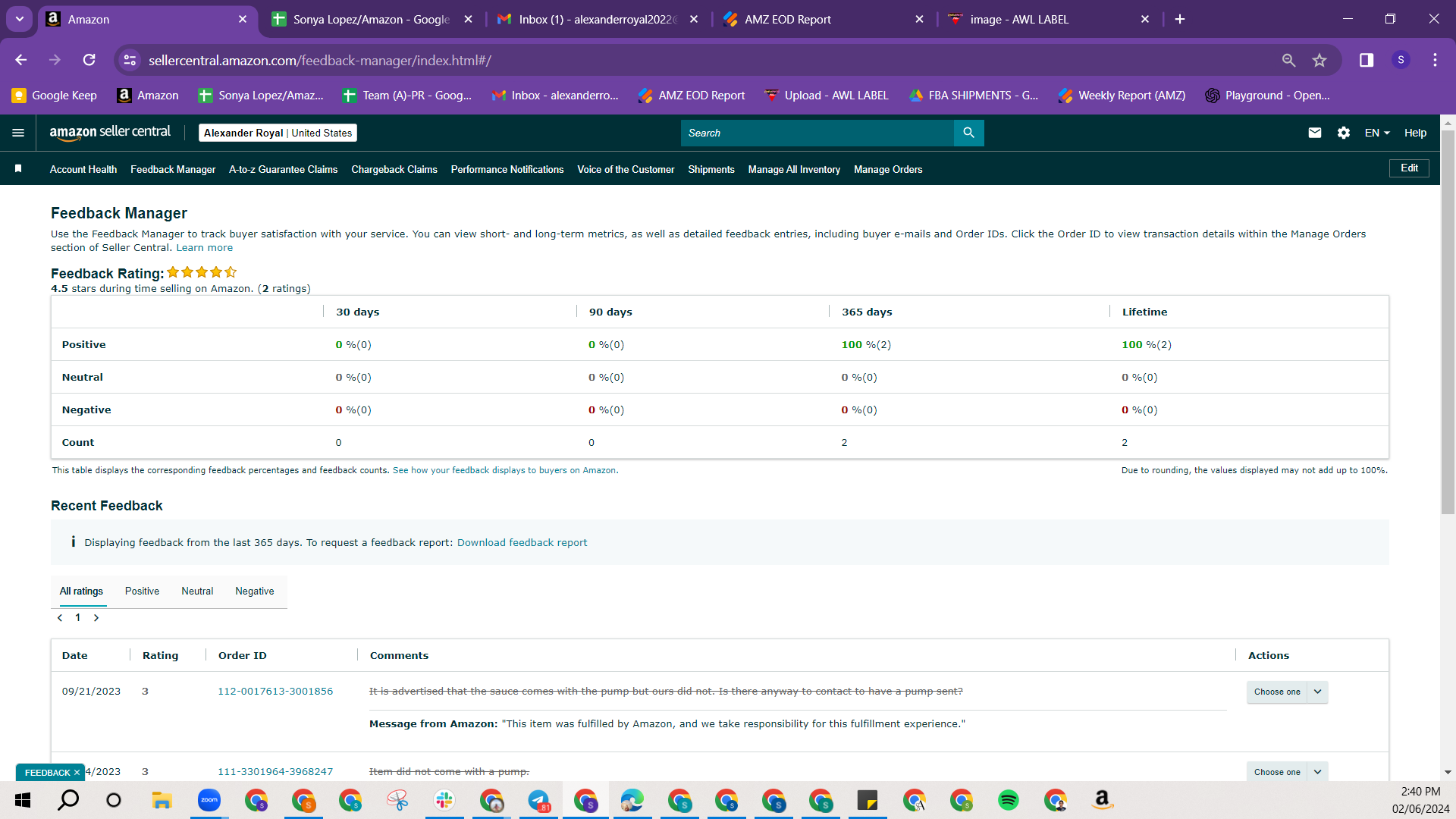Screen dimensions: 1456x819
Task: Focus the Seller Central search field
Action: [817, 133]
